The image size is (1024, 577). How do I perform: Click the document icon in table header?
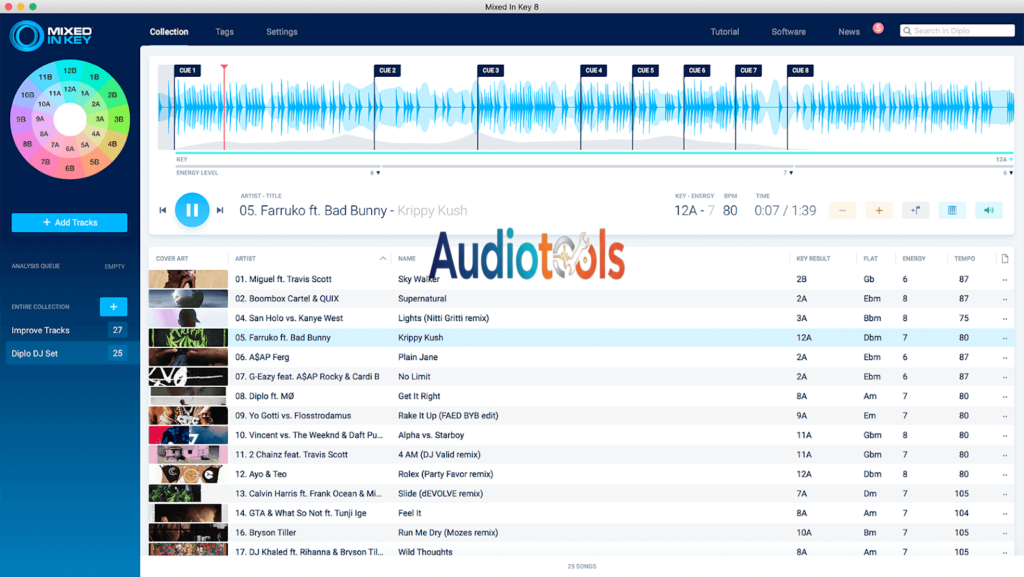[x=1004, y=259]
